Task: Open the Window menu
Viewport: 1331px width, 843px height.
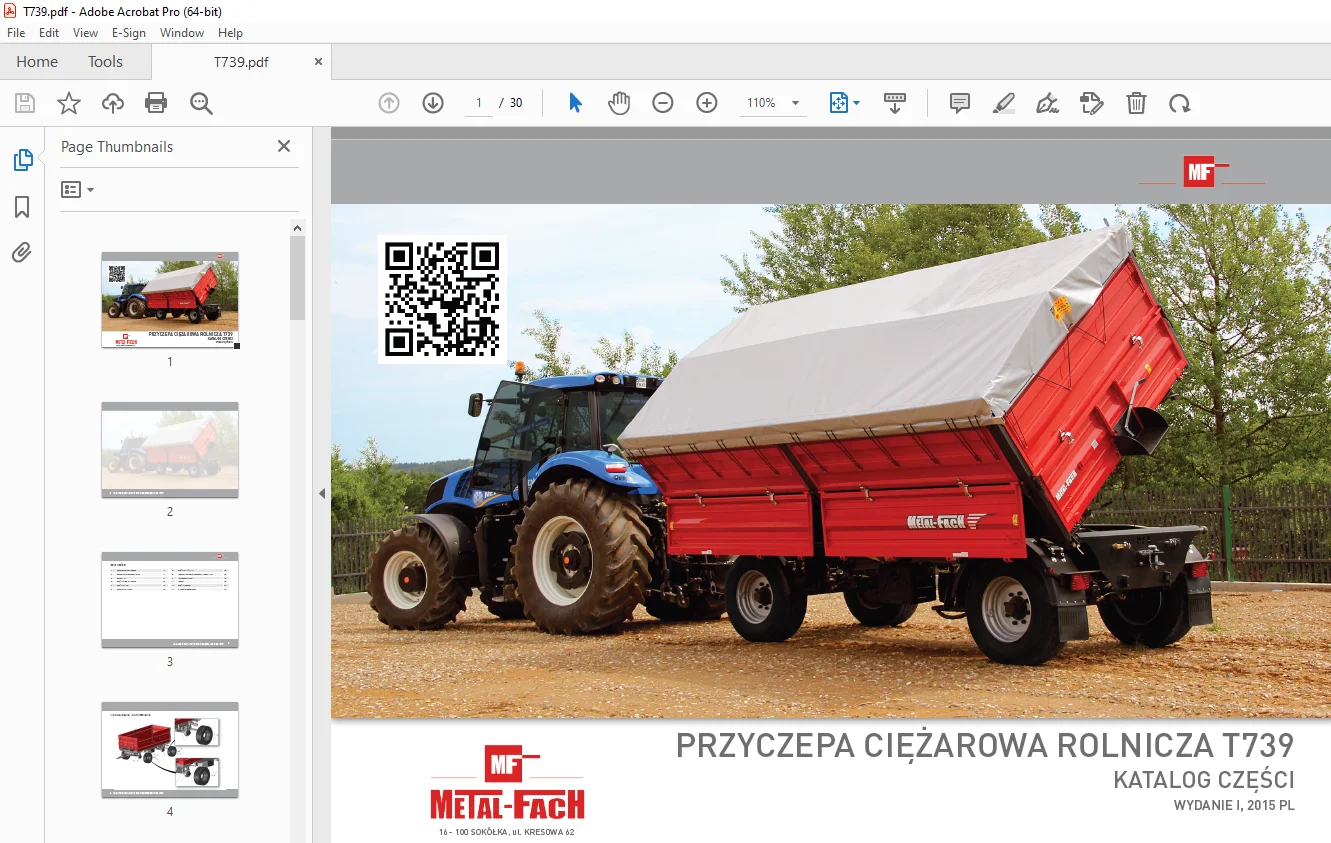Action: pos(182,33)
